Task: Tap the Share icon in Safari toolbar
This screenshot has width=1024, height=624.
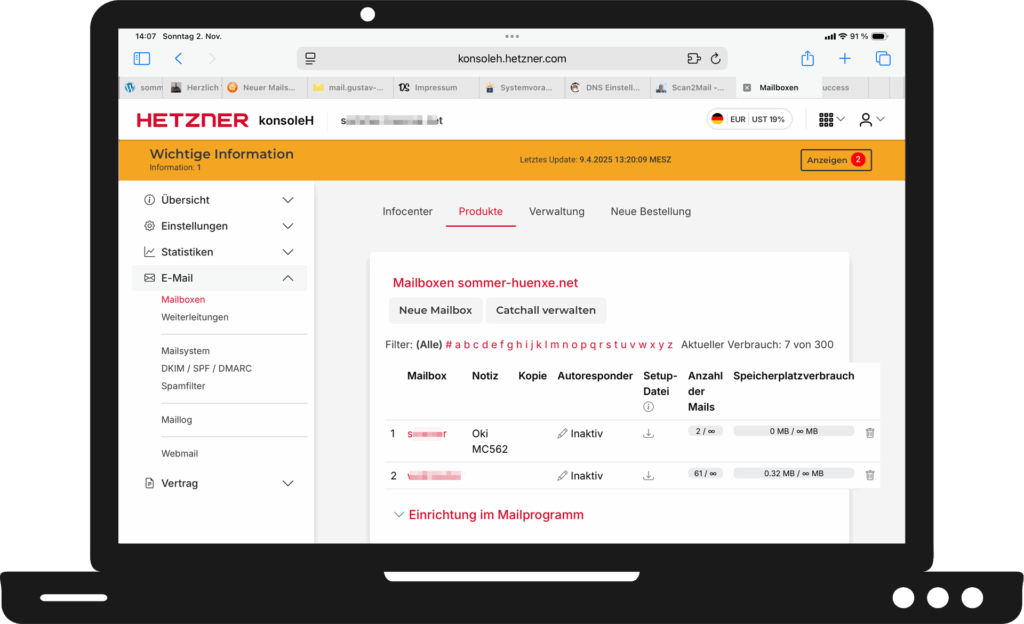Action: tap(807, 59)
